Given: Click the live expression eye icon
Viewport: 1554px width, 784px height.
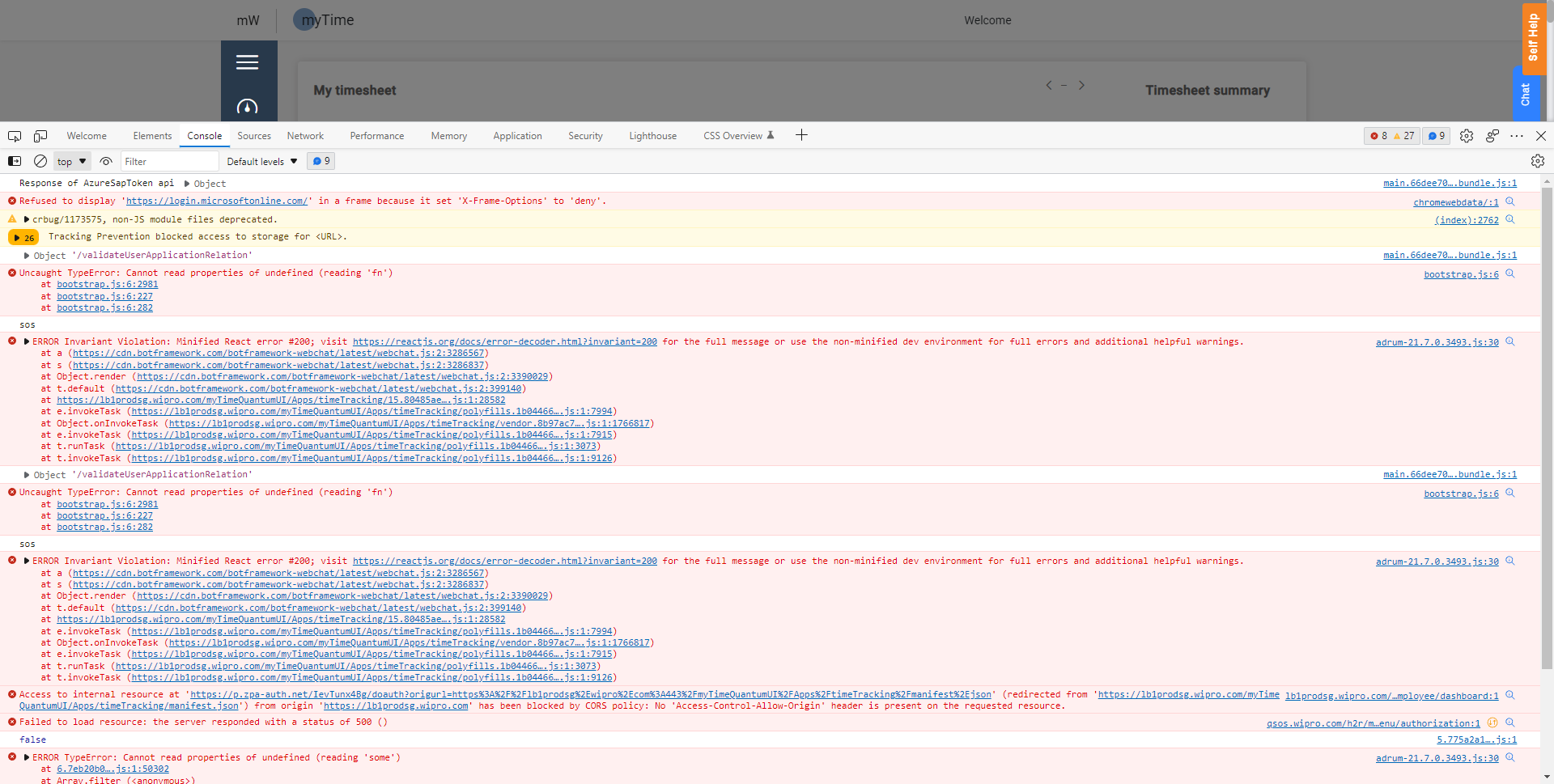Looking at the screenshot, I should tap(106, 161).
